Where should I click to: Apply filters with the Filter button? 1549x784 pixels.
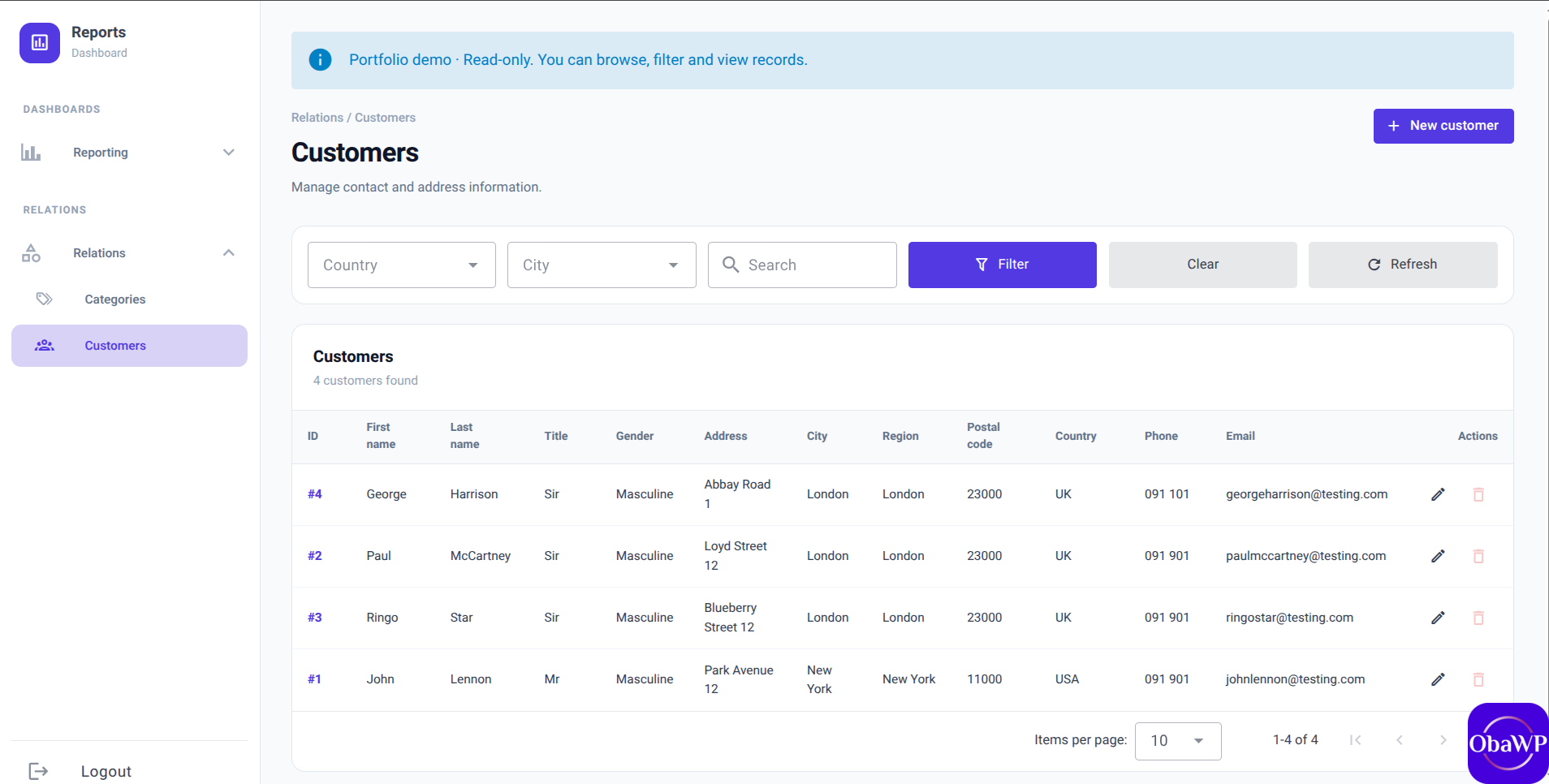[x=1003, y=265]
